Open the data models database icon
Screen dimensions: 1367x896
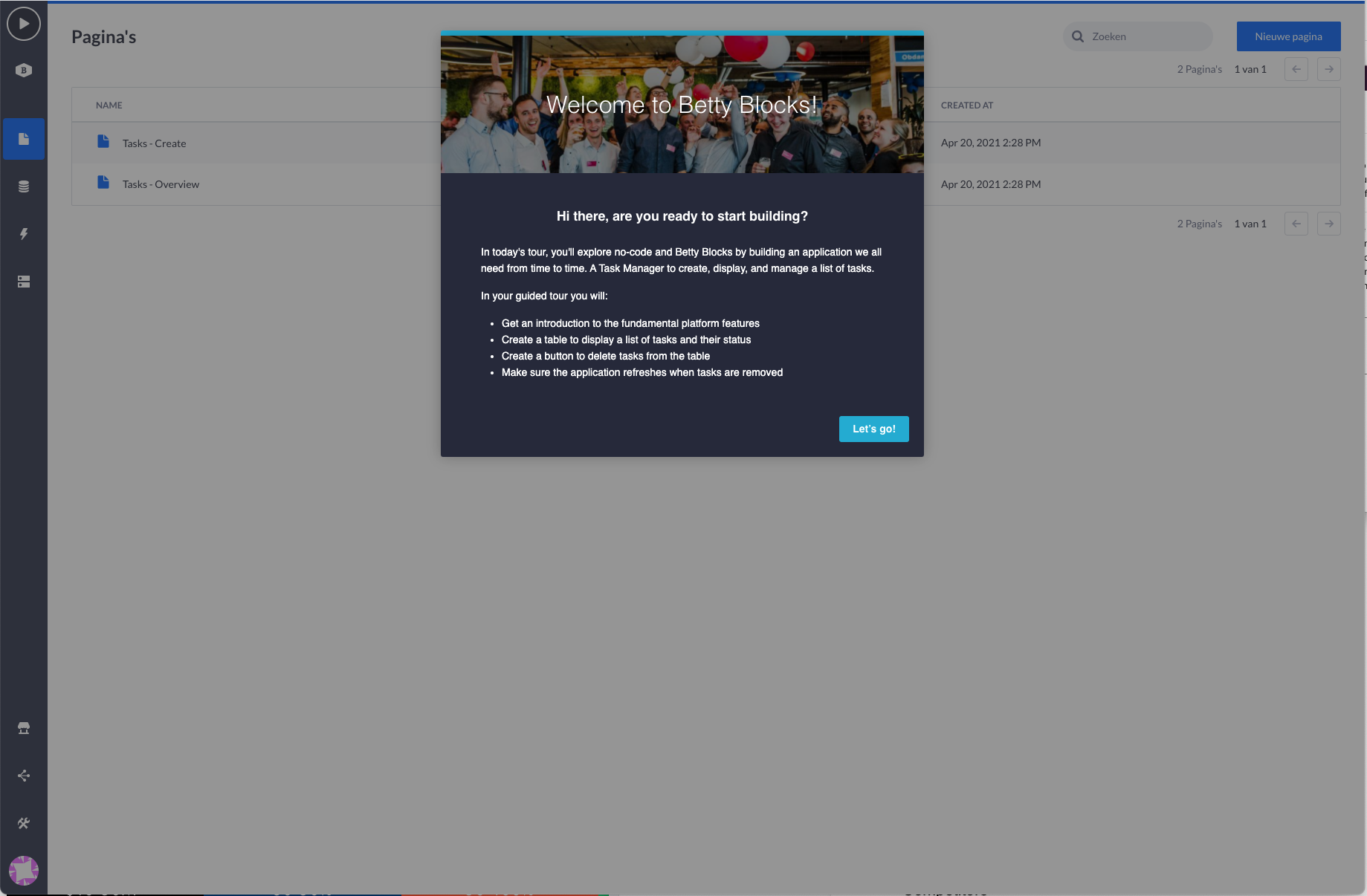tap(24, 186)
